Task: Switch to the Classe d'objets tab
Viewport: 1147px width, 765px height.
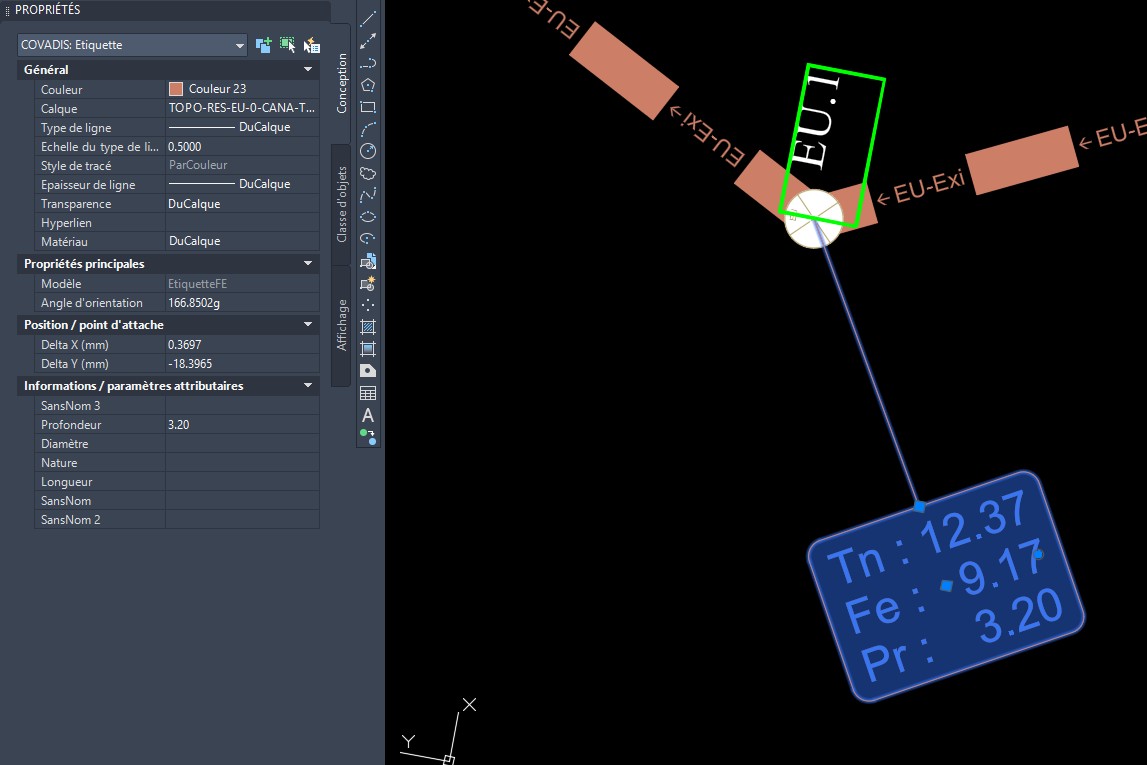Action: pos(341,203)
